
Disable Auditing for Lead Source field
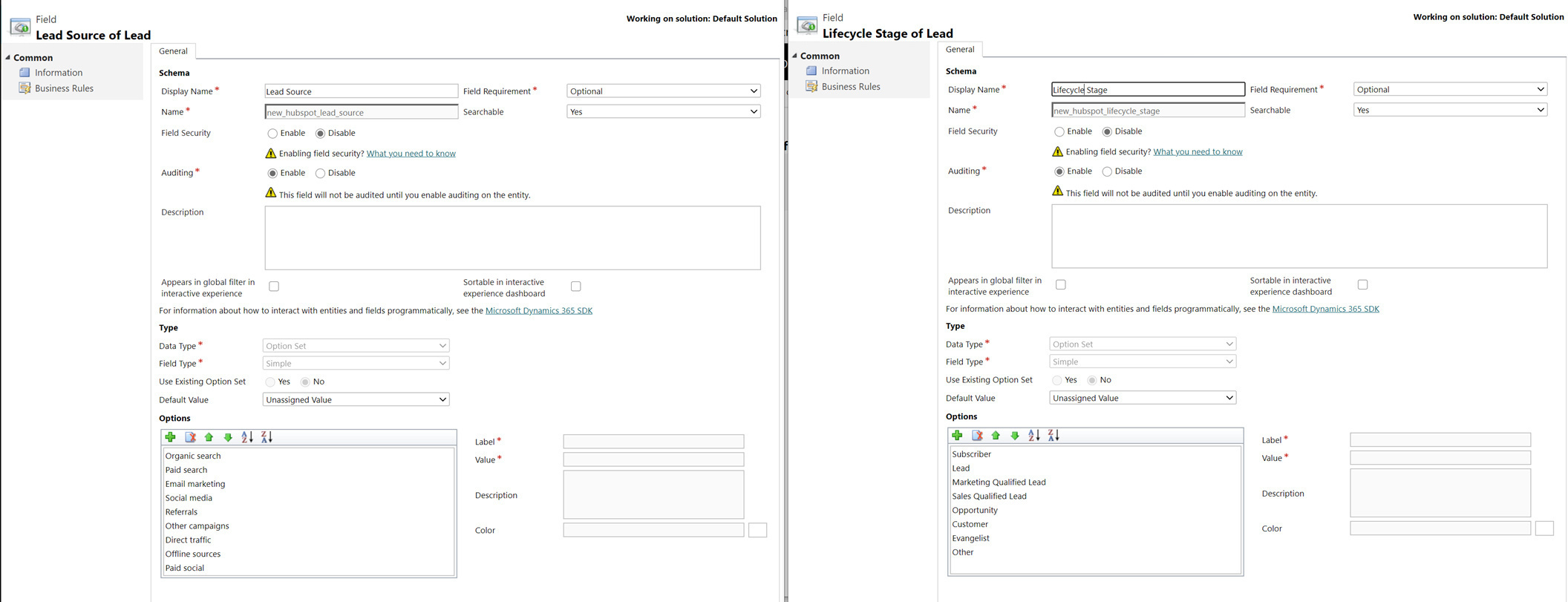point(320,174)
